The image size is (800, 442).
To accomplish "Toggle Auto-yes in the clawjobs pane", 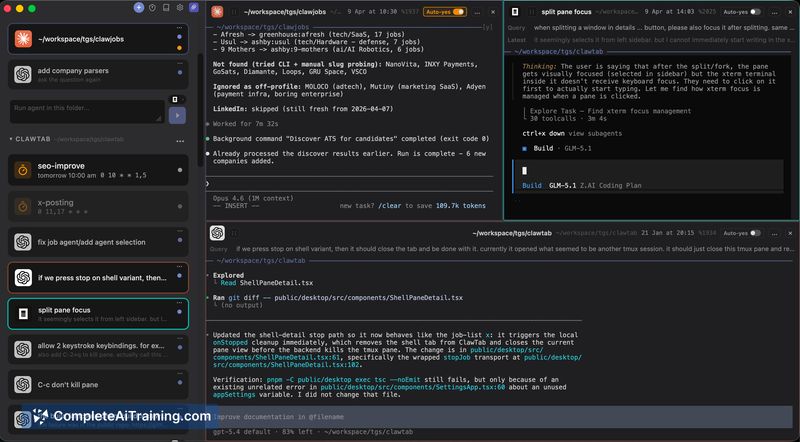I will [458, 12].
